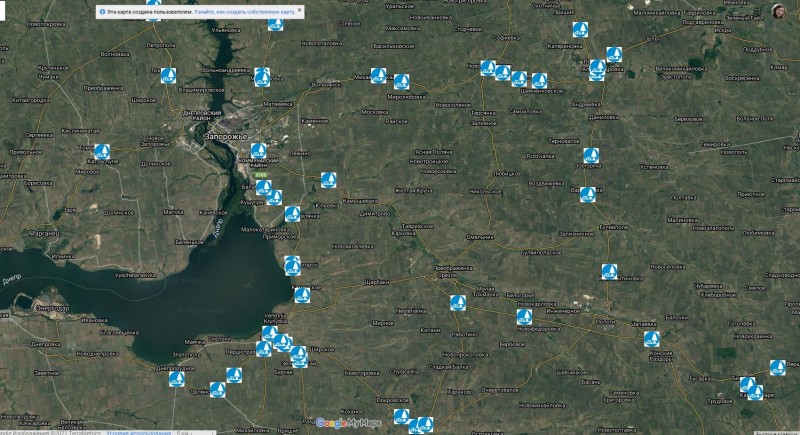Open the user profile avatar
The width and height of the screenshot is (800, 435).
point(778,11)
